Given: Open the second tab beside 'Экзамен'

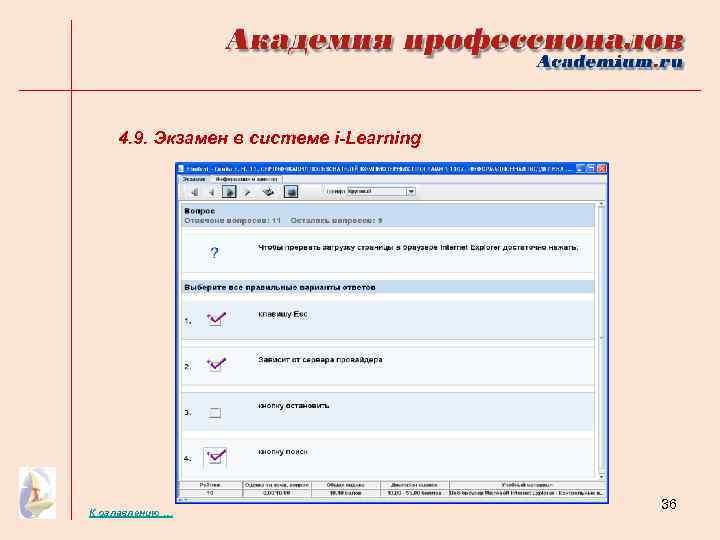Looking at the screenshot, I should click(x=246, y=179).
